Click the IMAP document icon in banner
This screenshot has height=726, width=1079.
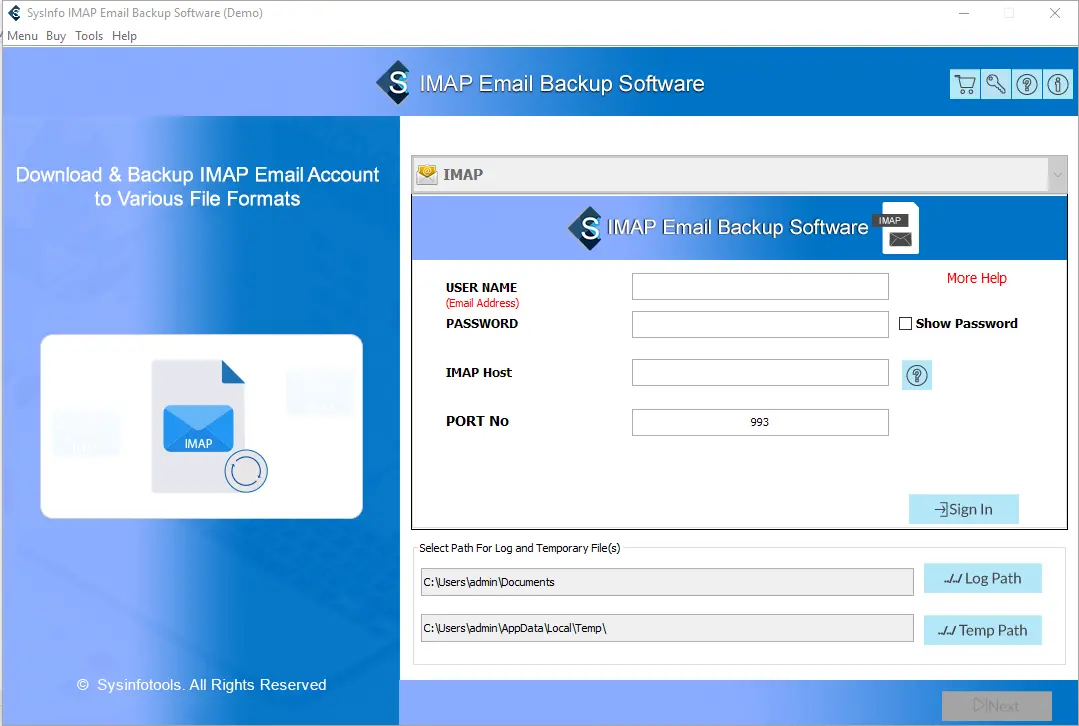click(x=898, y=229)
